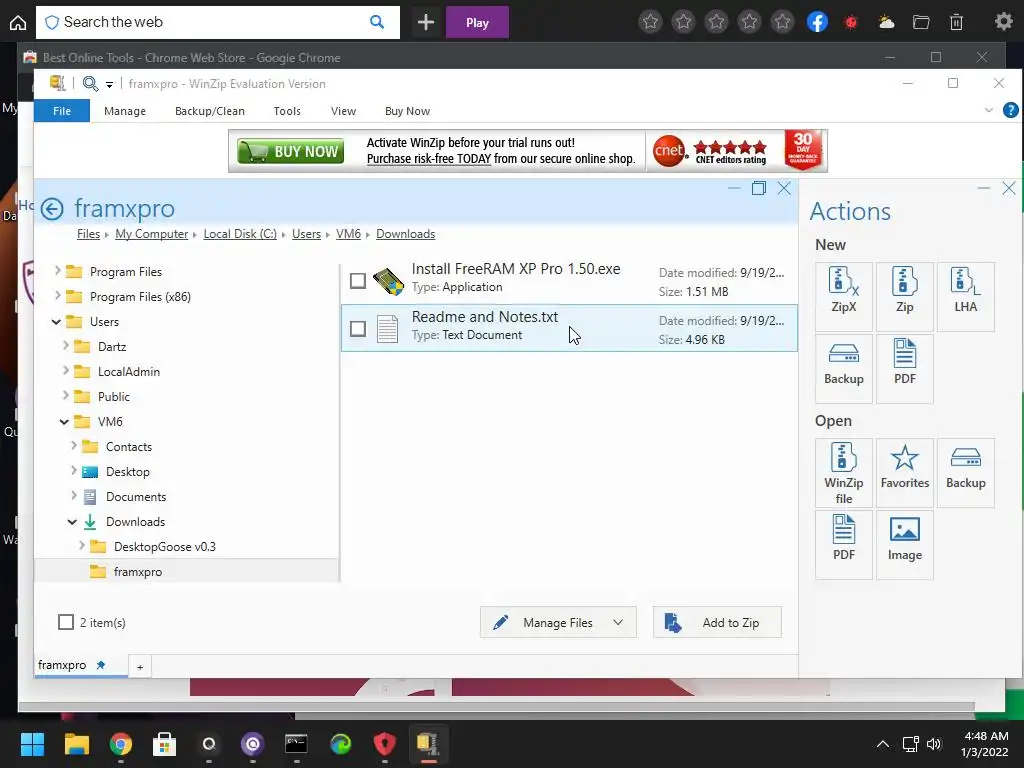Open the settings gear in top bar
The image size is (1024, 768).
click(x=1003, y=22)
